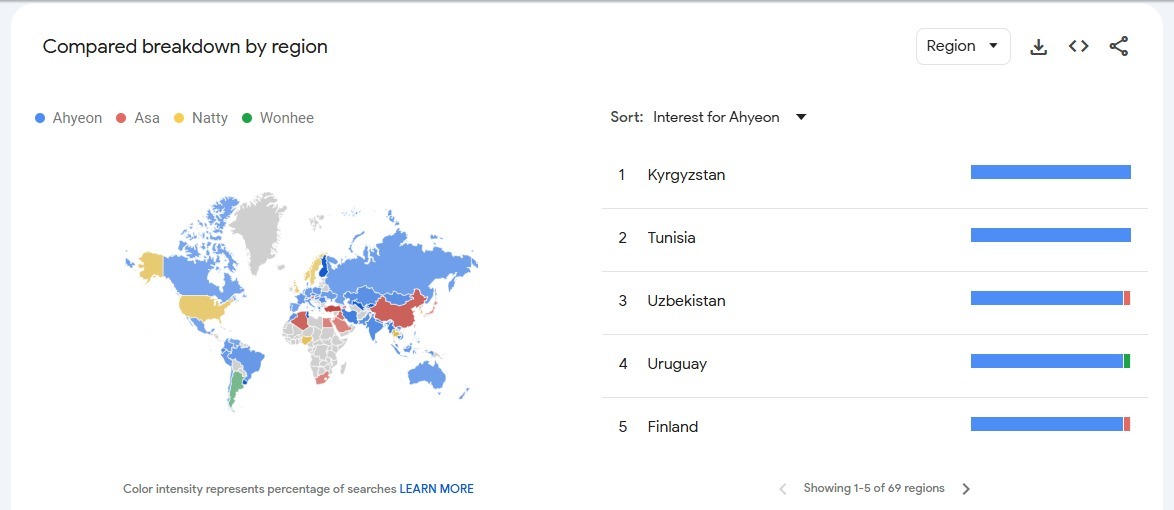
Task: Go to next page of regions
Action: coord(966,489)
